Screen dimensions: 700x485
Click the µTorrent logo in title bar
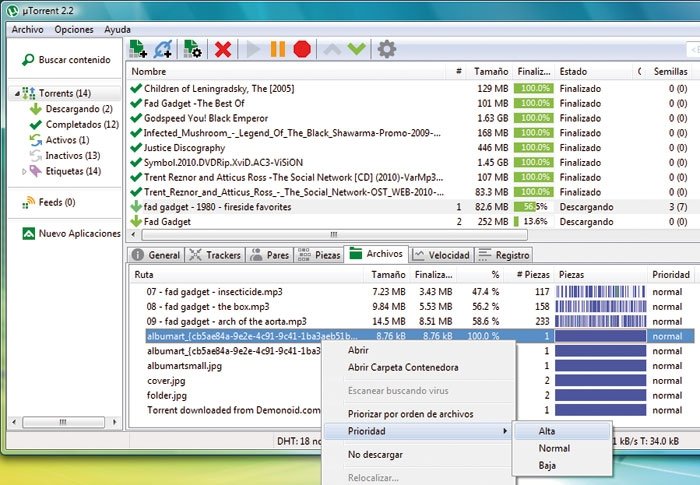coord(12,10)
